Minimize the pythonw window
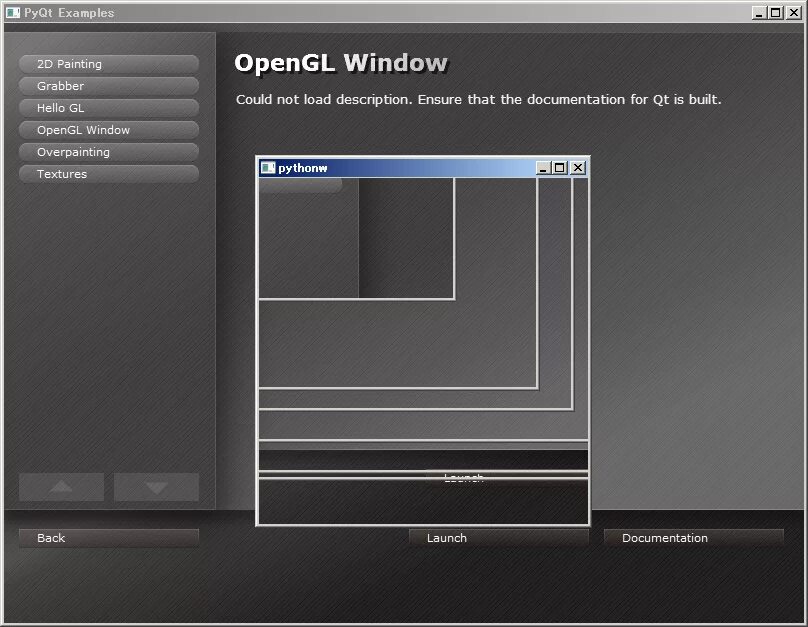Viewport: 808px width, 627px height. pyautogui.click(x=543, y=168)
